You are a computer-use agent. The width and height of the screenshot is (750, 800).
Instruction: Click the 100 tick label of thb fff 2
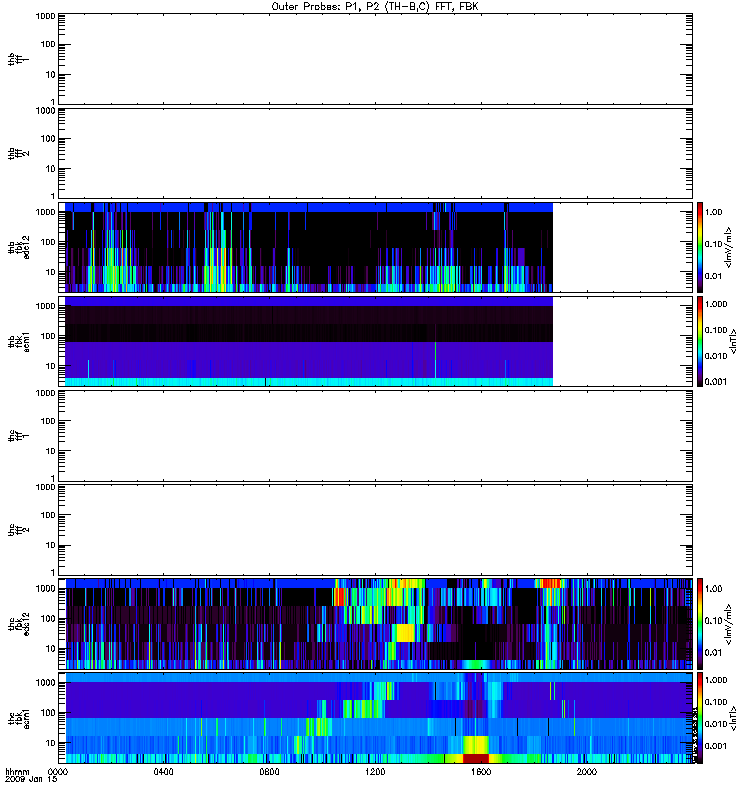(48, 139)
